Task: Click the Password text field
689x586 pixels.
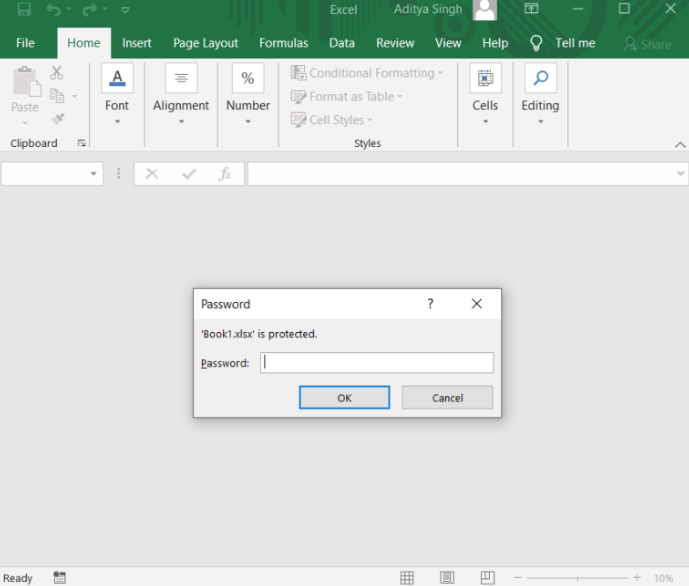Action: click(x=377, y=363)
